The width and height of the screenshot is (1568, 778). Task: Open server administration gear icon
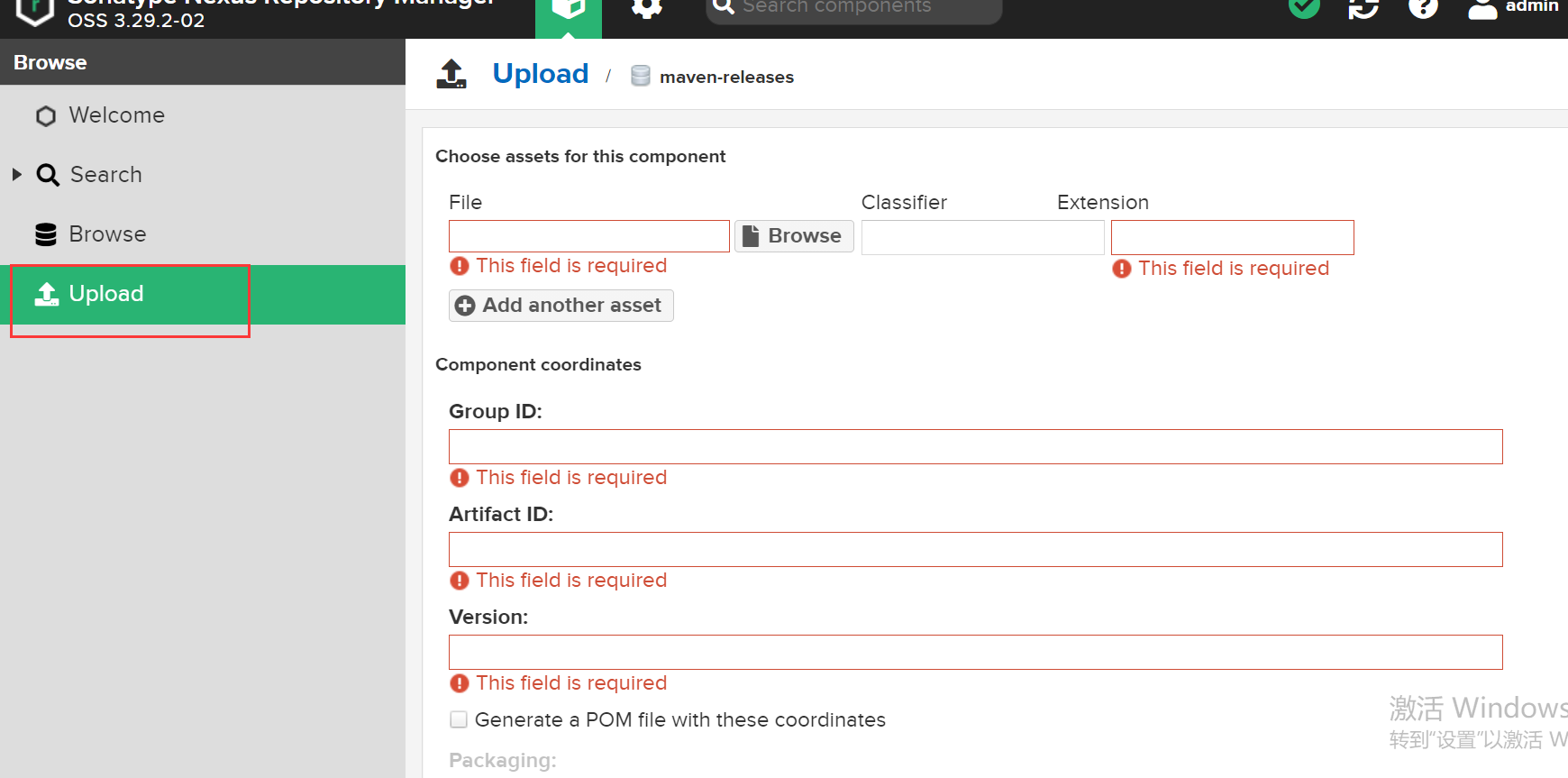pos(646,8)
